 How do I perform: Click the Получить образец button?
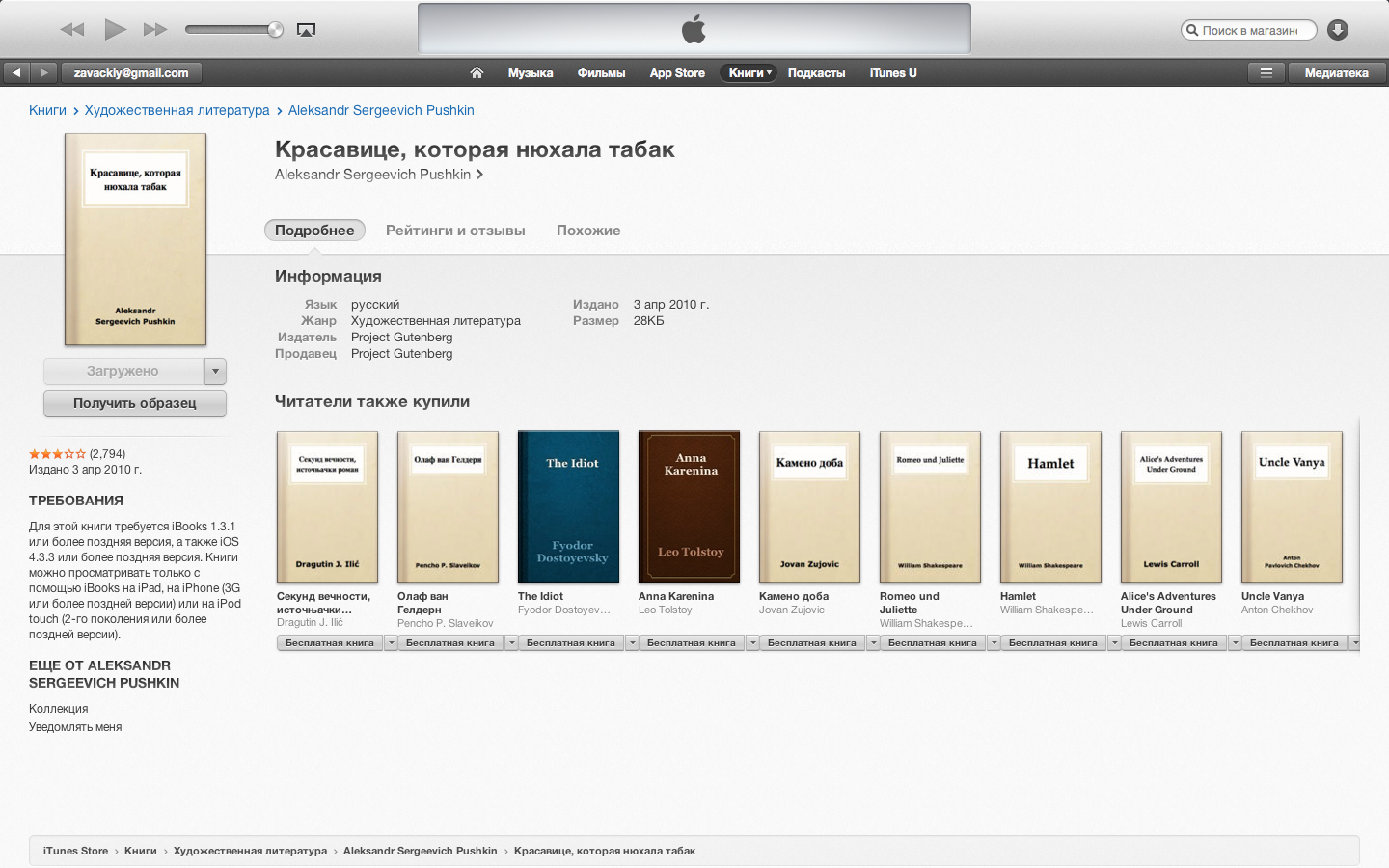click(x=135, y=403)
